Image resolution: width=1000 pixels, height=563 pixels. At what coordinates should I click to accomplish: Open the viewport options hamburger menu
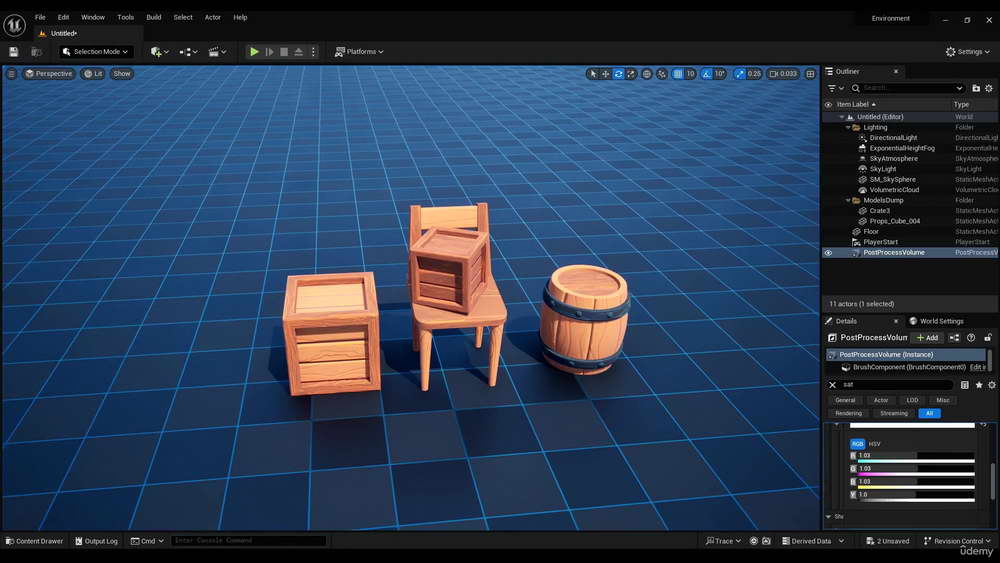pos(11,74)
